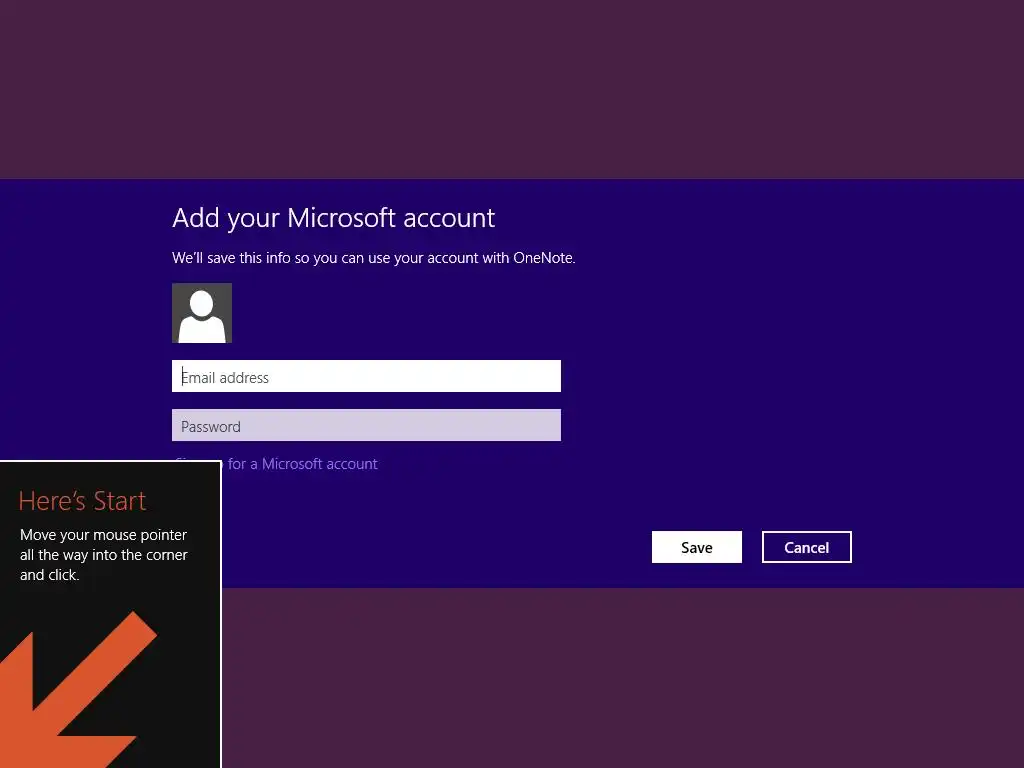
Task: Focus the Password field
Action: click(x=366, y=425)
